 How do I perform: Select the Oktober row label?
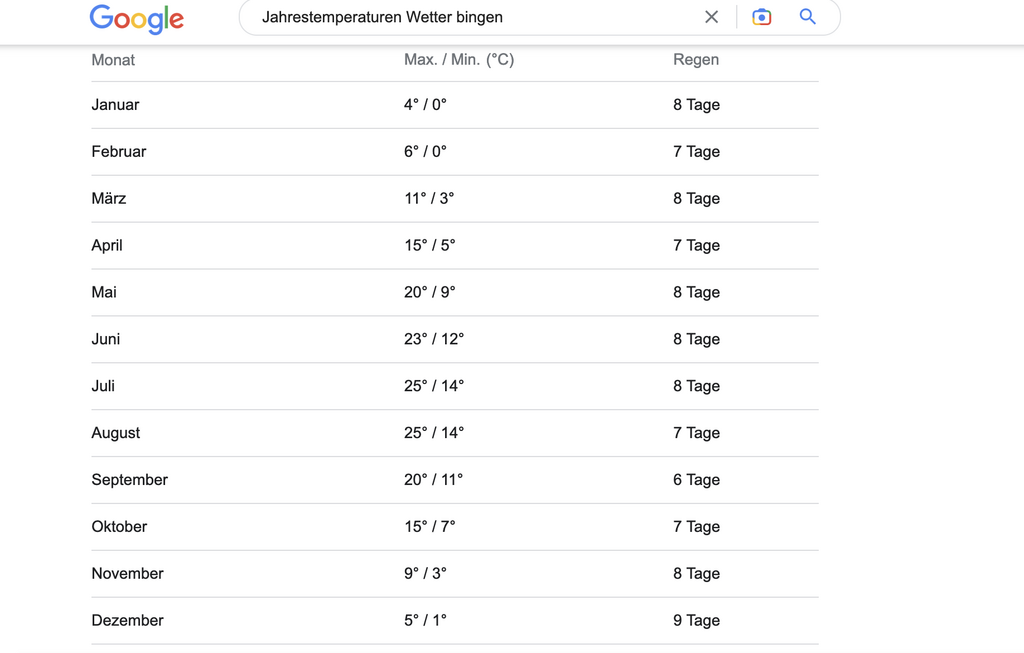tap(119, 527)
